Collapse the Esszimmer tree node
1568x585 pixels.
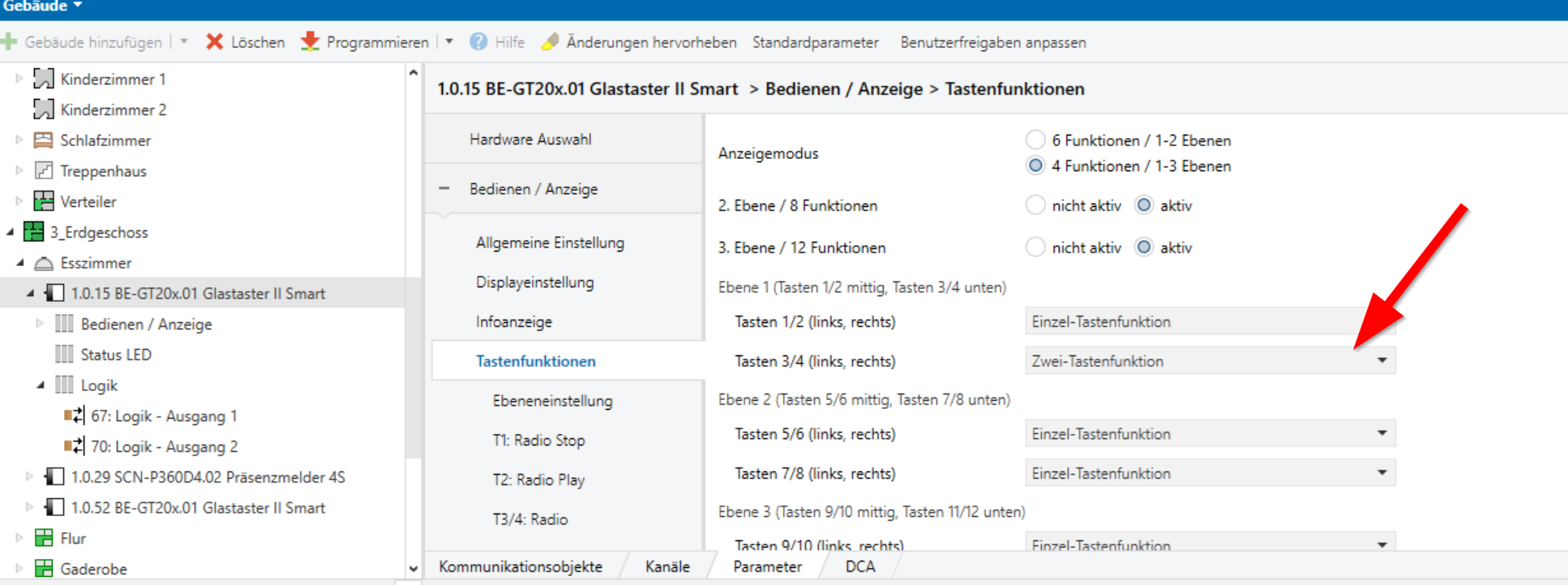20,263
